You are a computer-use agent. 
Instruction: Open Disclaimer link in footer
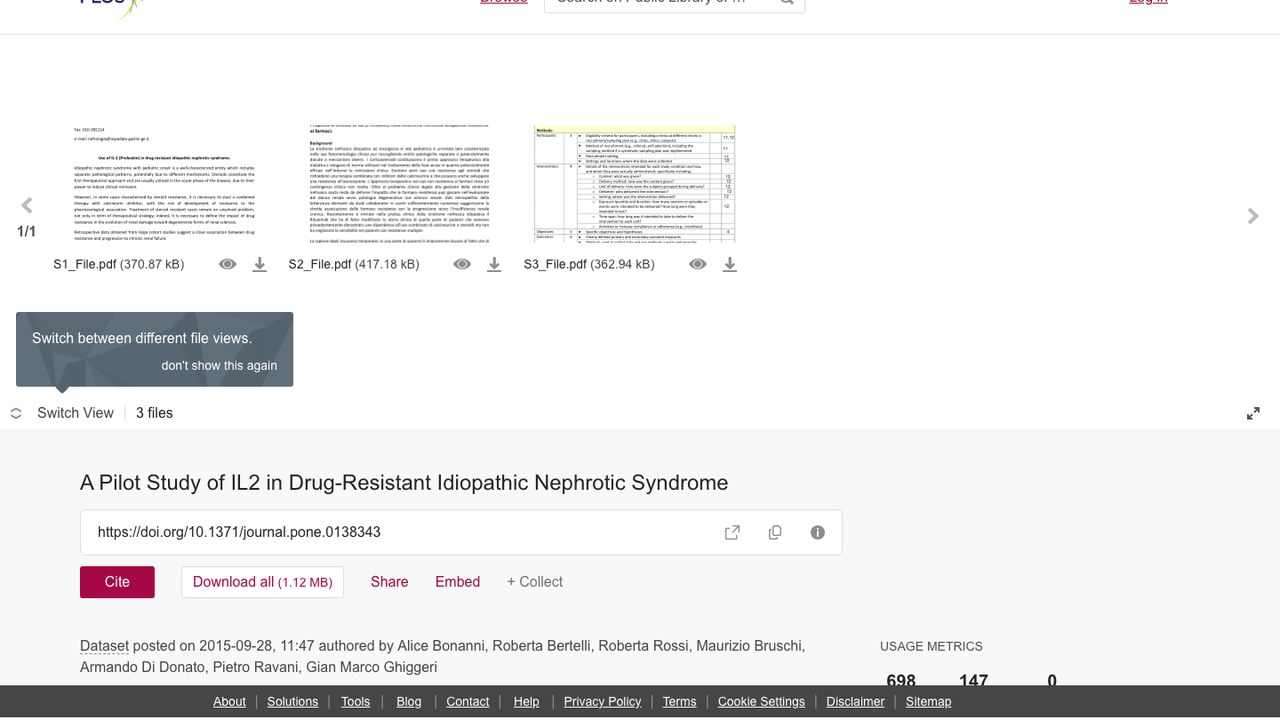click(855, 702)
